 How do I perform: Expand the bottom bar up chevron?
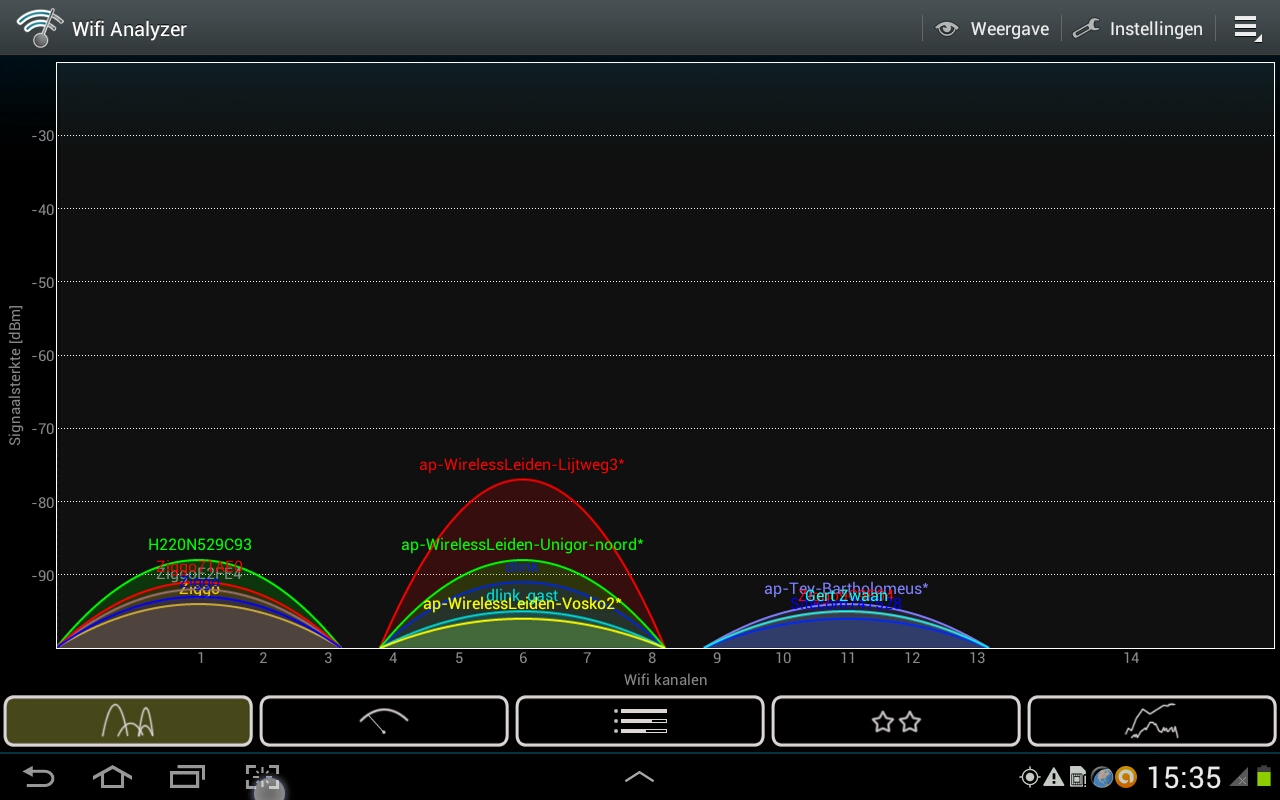click(x=640, y=777)
